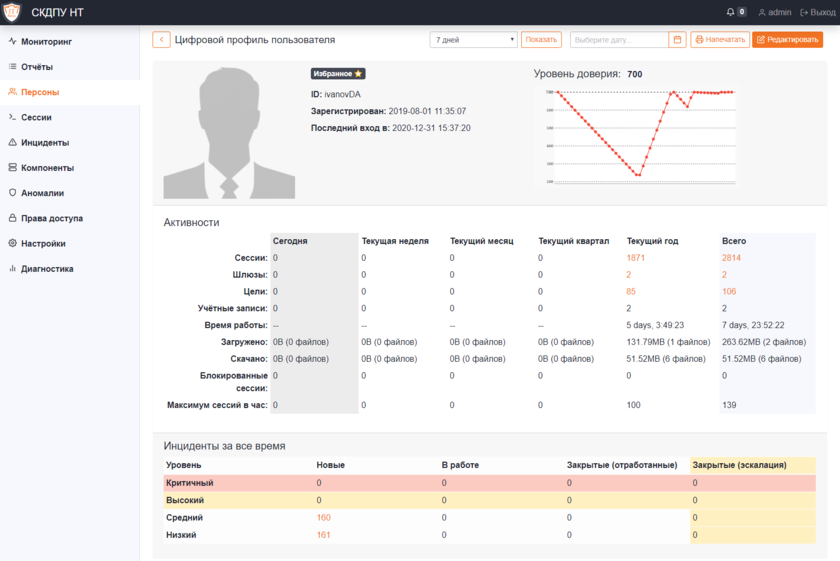This screenshot has height=561, width=840.
Task: Log out using the Выход link
Action: click(817, 12)
